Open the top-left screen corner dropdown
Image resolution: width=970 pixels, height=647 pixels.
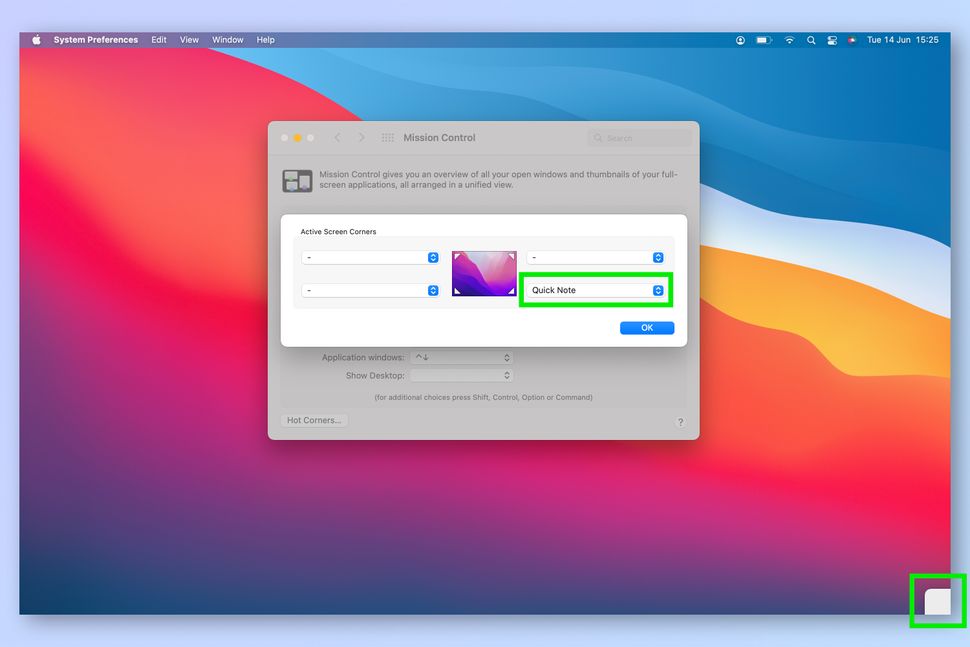pos(370,257)
